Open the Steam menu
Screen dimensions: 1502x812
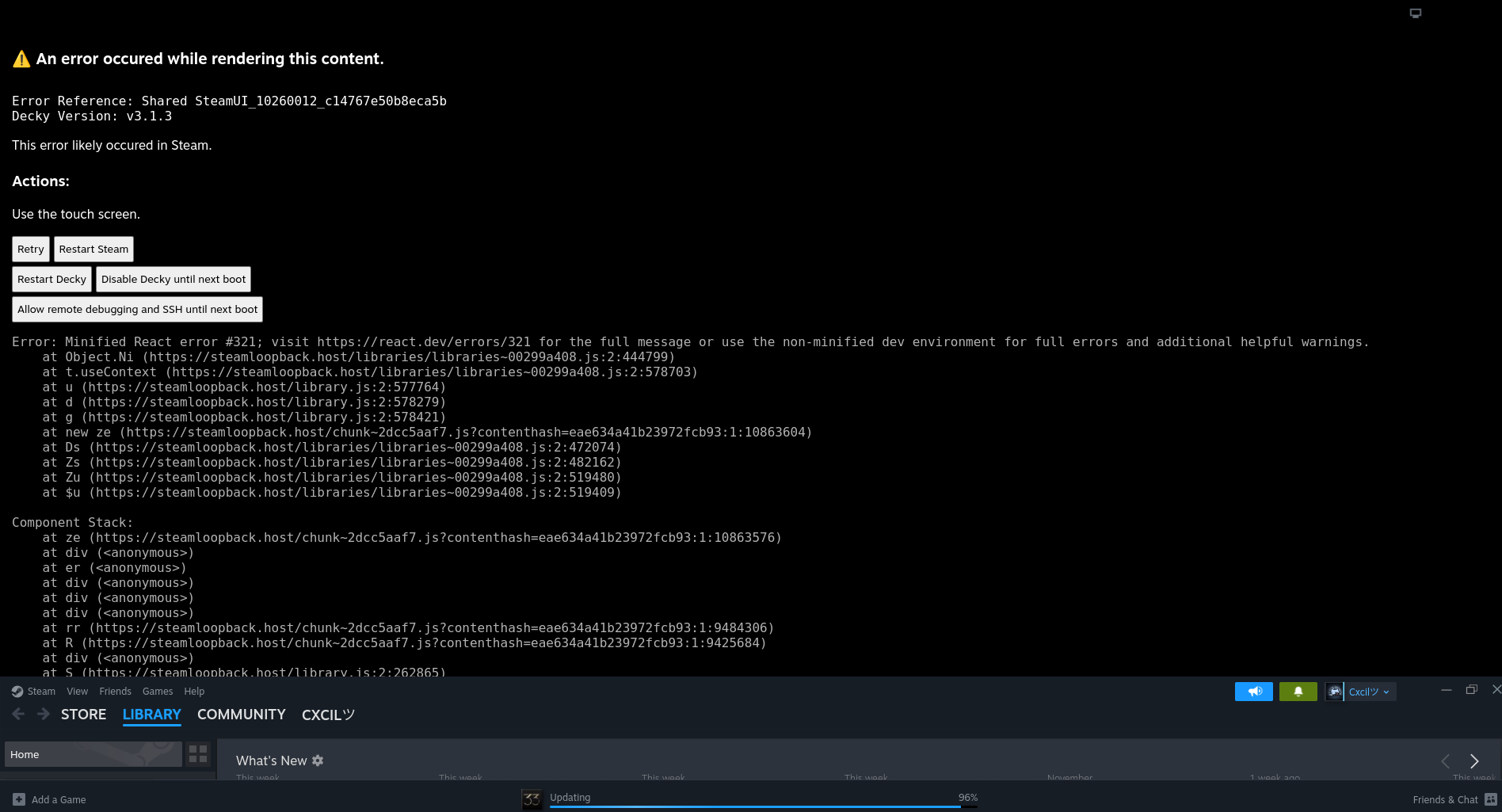click(x=41, y=692)
